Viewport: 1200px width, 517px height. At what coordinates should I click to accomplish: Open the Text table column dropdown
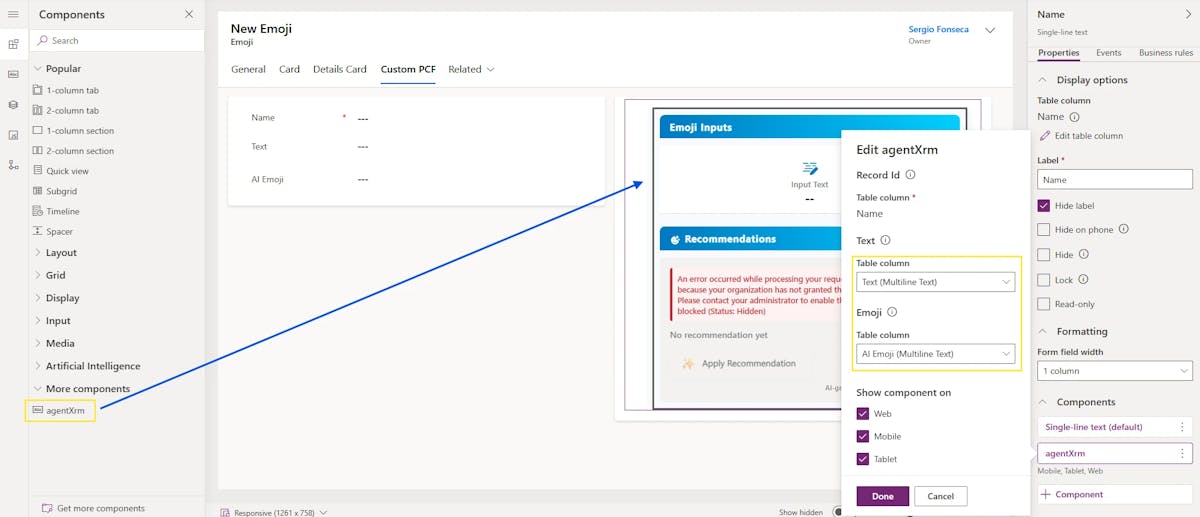pyautogui.click(x=935, y=282)
